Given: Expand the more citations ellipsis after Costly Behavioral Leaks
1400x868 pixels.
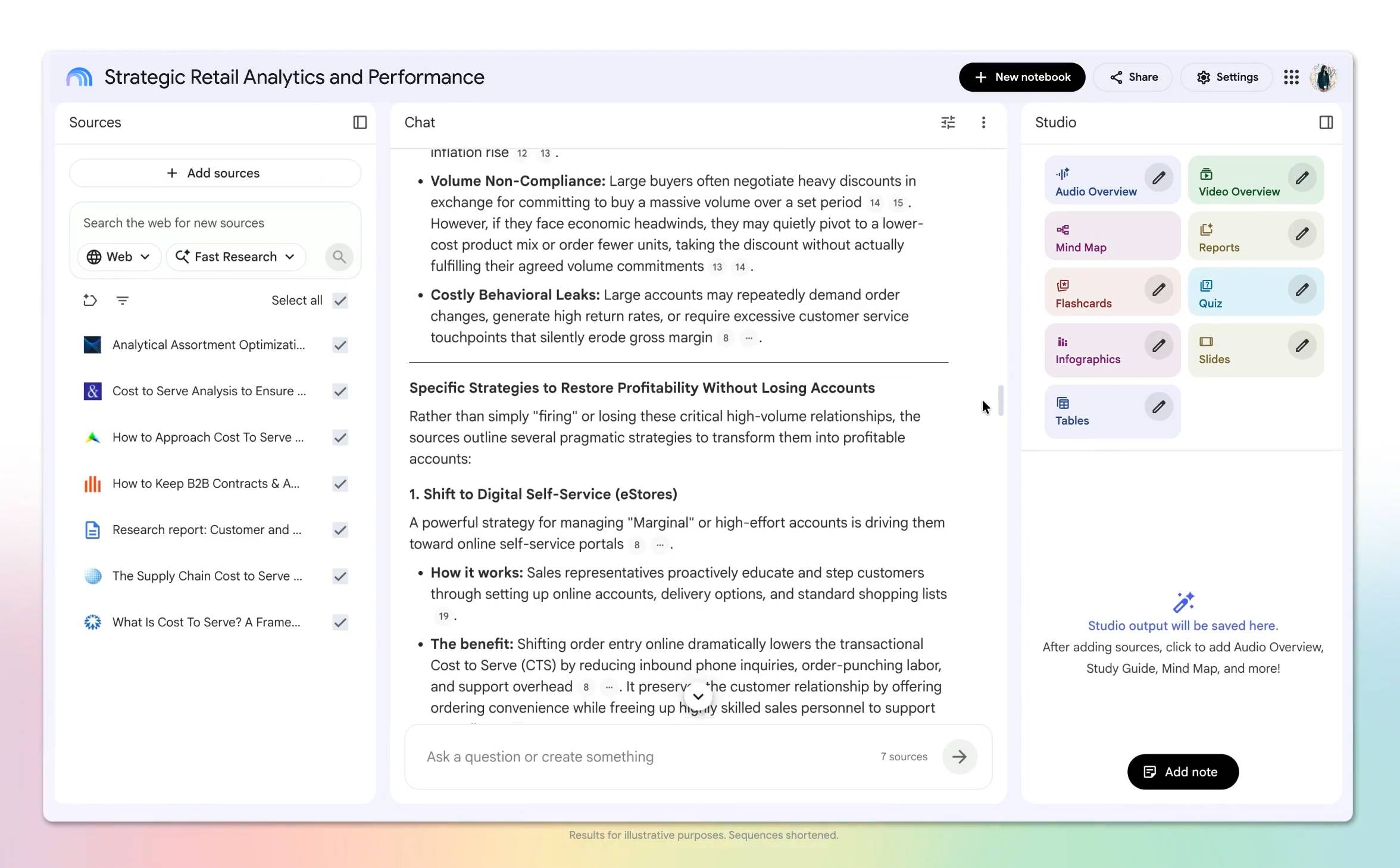Looking at the screenshot, I should click(x=748, y=338).
